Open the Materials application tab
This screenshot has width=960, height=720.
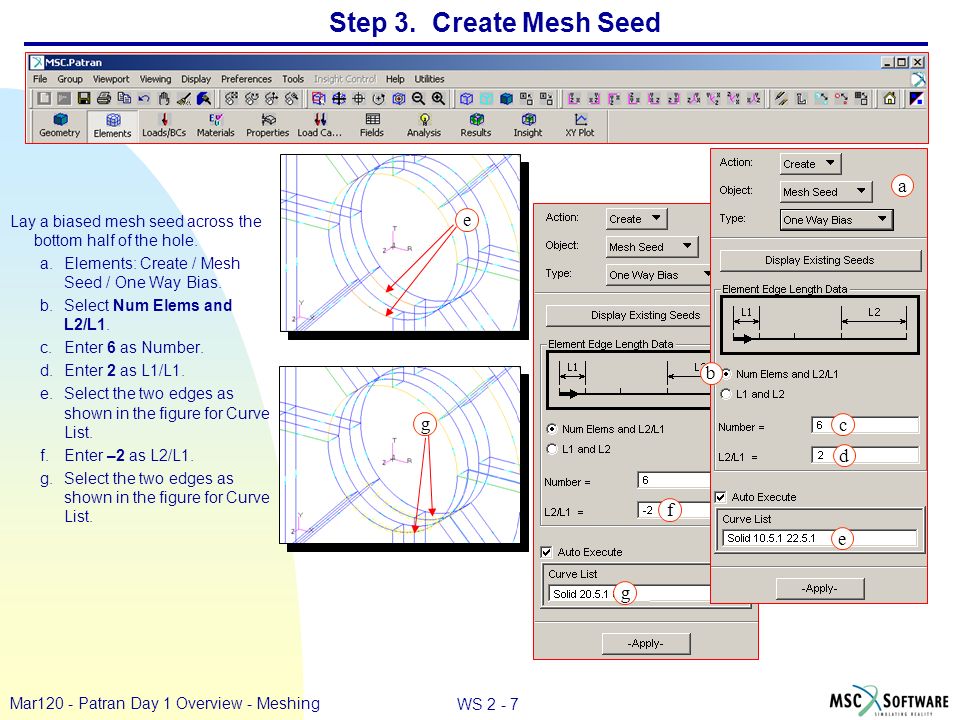pyautogui.click(x=216, y=126)
